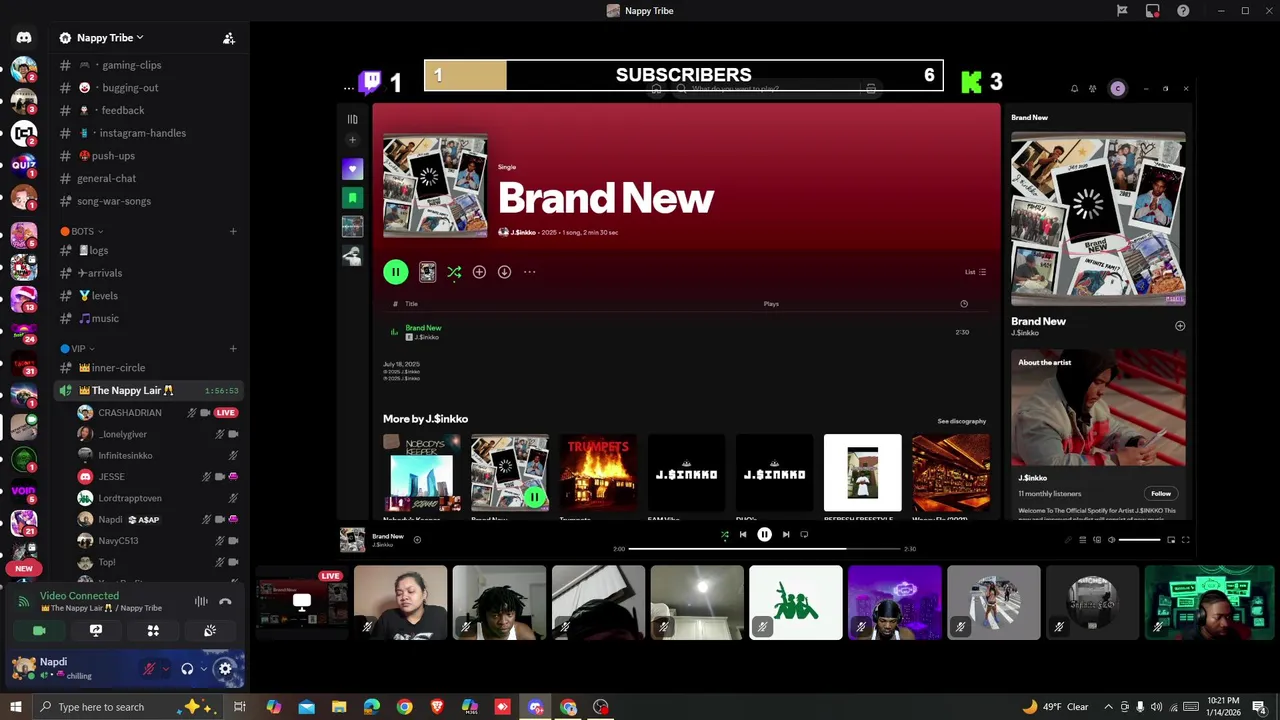
Task: Open Discord user settings gear
Action: pyautogui.click(x=225, y=669)
